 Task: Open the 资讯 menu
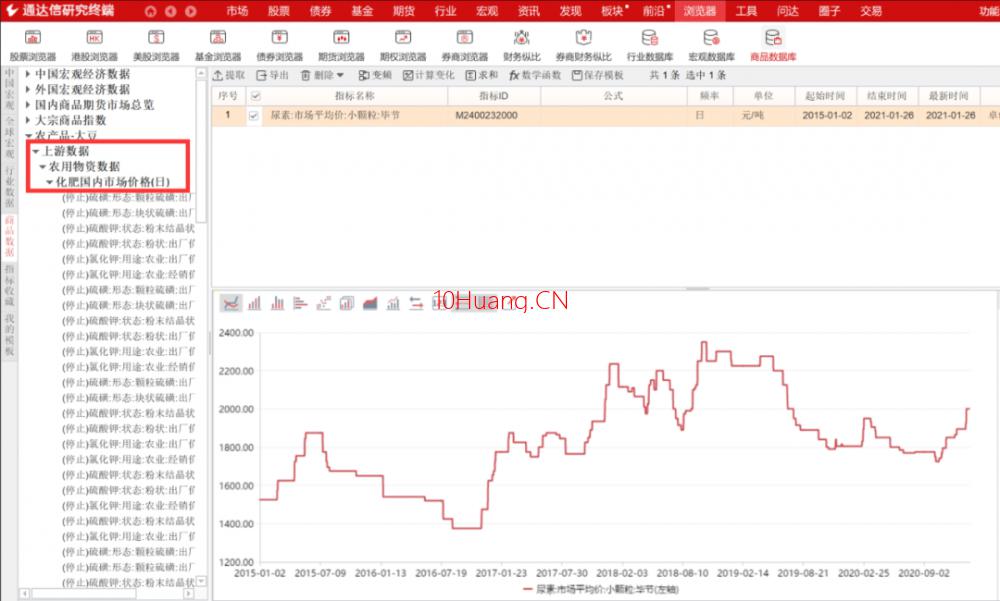(x=529, y=11)
